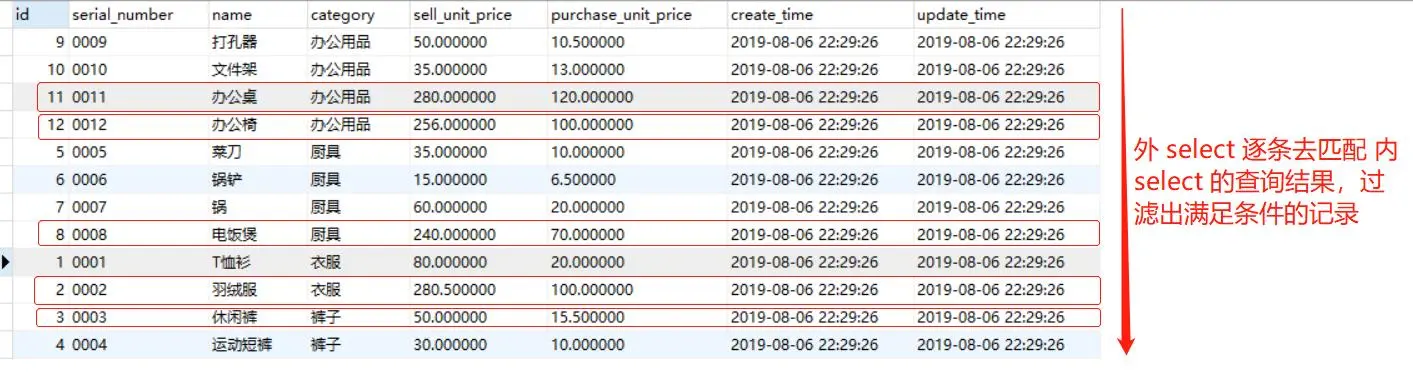Select the name cell 锅铲

tap(227, 179)
